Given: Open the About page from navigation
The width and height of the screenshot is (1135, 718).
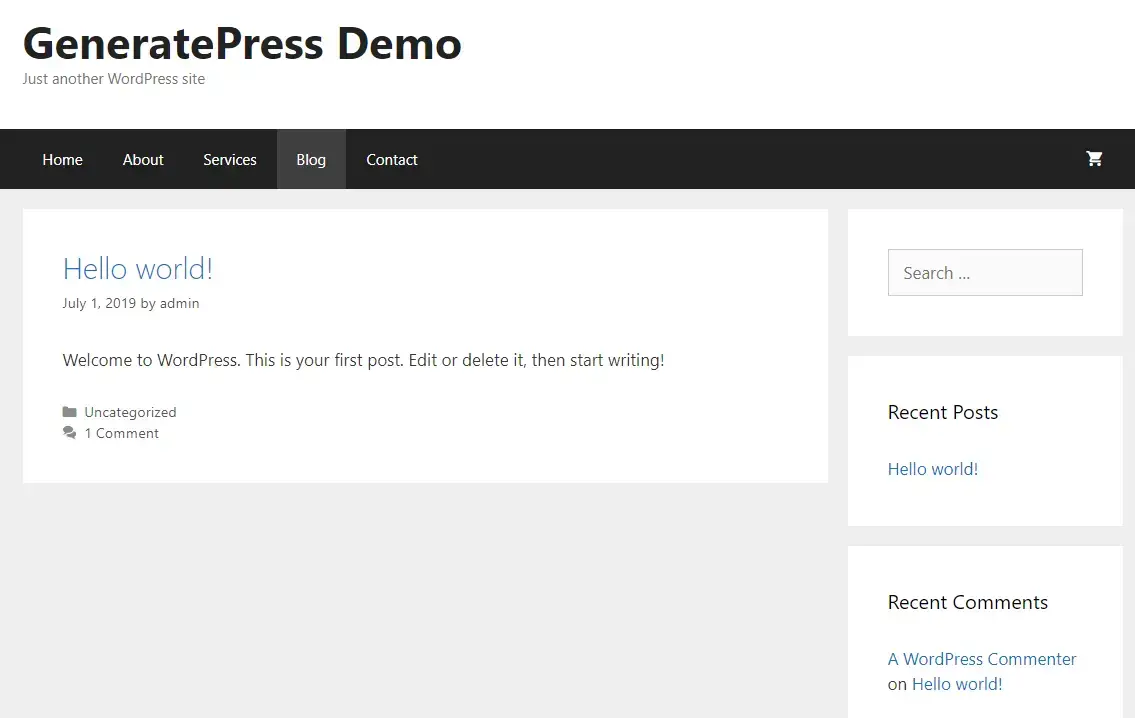Looking at the screenshot, I should coord(143,159).
